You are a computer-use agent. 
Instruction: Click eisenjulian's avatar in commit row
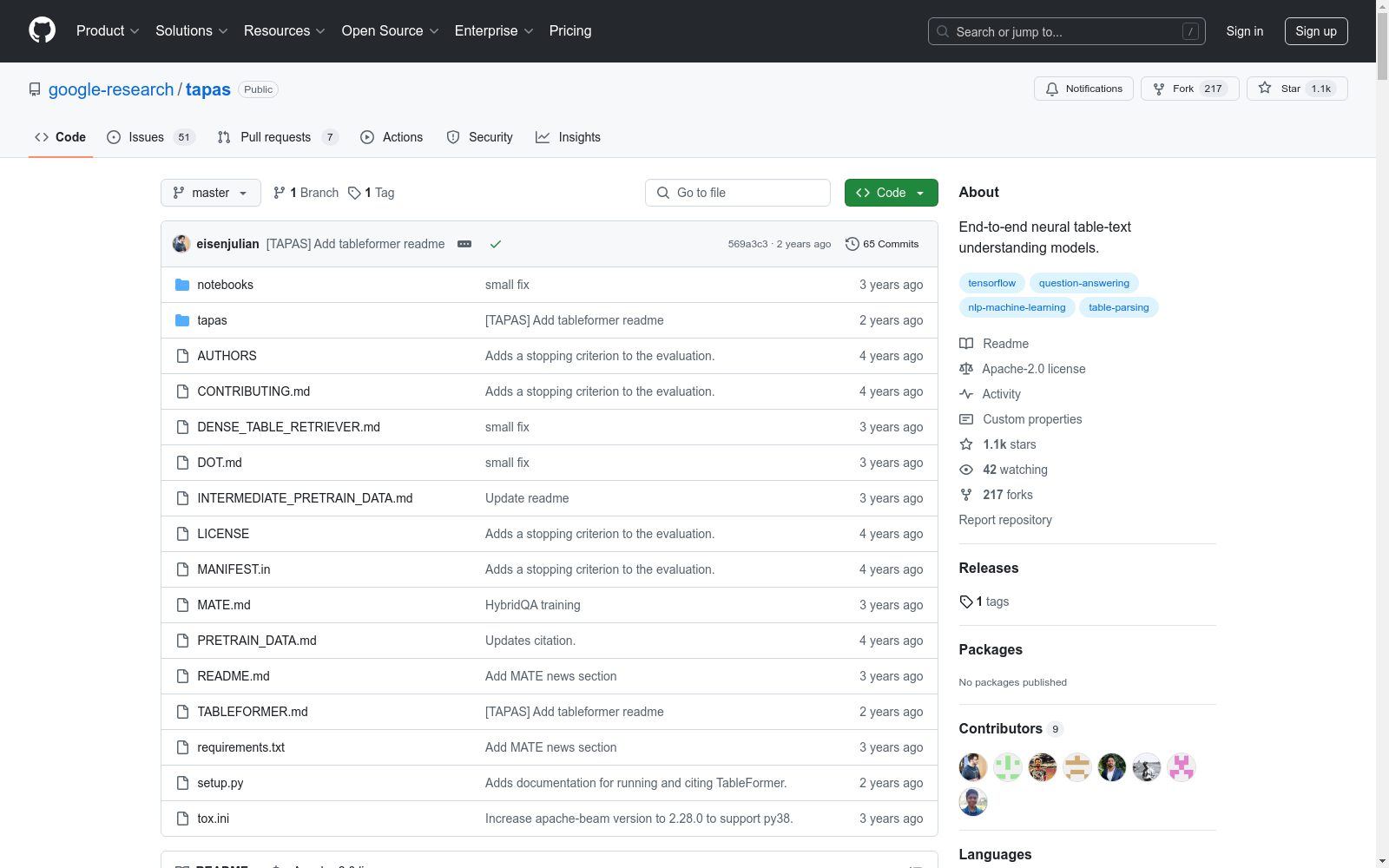coord(181,244)
